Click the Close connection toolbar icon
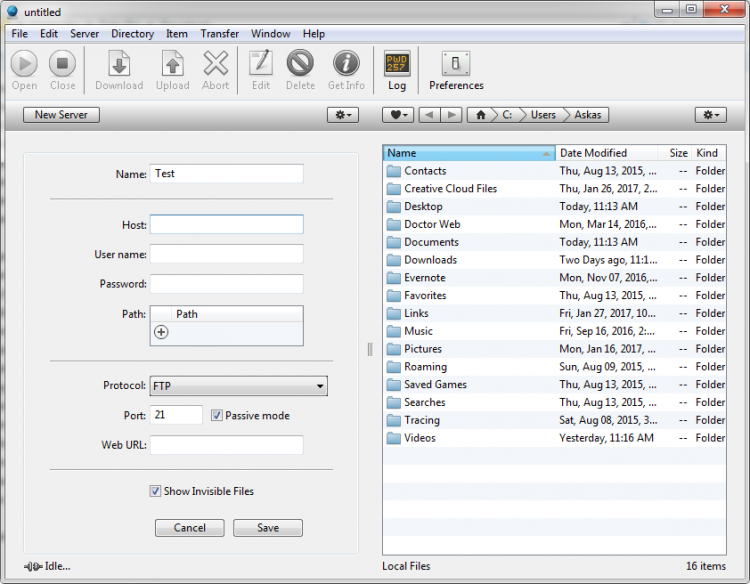 (62, 64)
